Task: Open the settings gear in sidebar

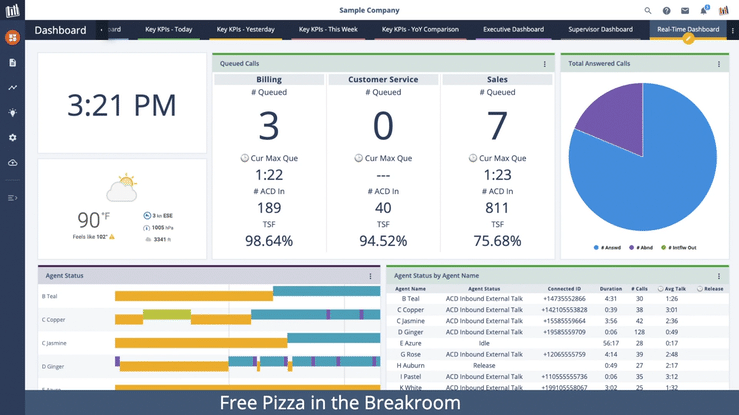Action: click(12, 138)
